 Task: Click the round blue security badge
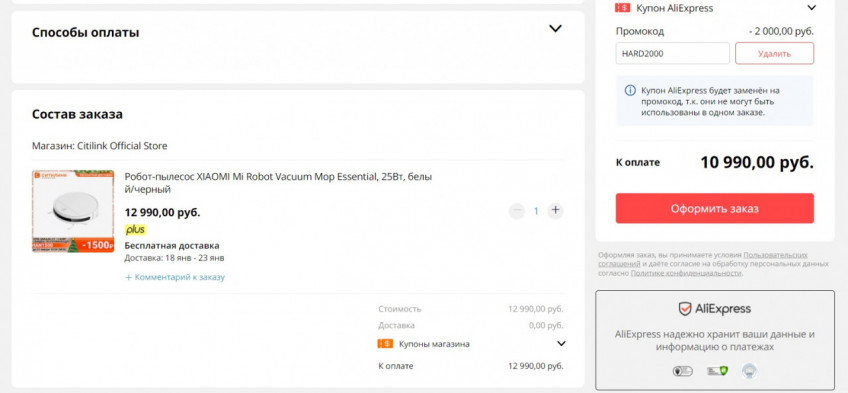[x=749, y=371]
